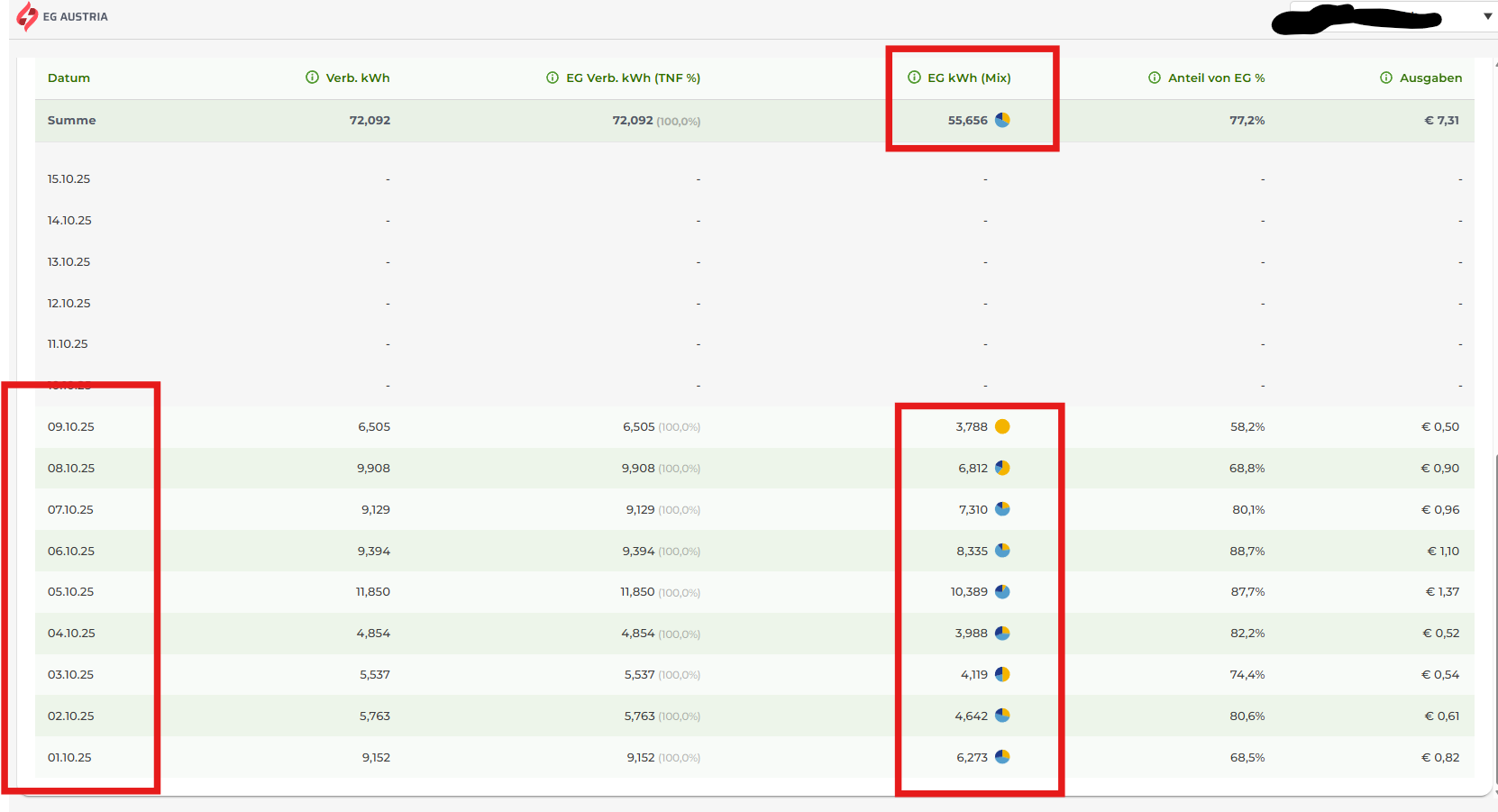Click the mix pie icon for 05.10.25
The height and width of the screenshot is (812, 1498).
click(1002, 592)
